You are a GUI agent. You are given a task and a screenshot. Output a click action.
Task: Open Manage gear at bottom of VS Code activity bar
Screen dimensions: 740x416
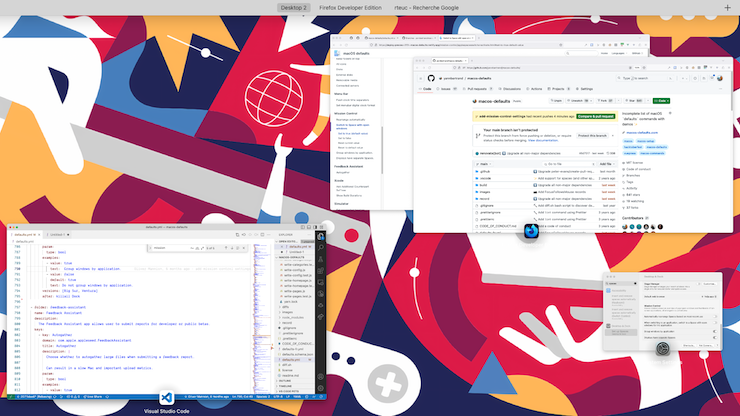tap(321, 388)
